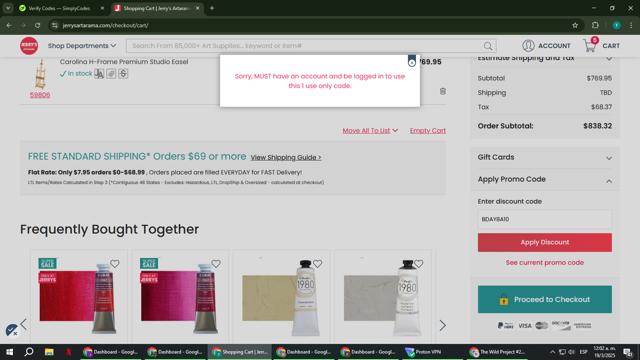The image size is (640, 360).
Task: Open the beige 1980 paint product image
Action: [281, 298]
